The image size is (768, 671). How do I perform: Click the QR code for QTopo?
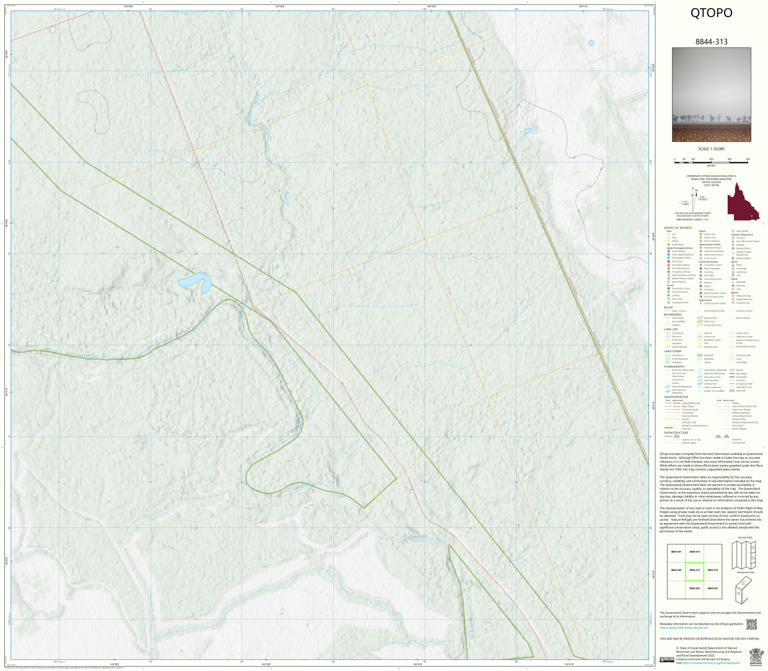[x=751, y=624]
